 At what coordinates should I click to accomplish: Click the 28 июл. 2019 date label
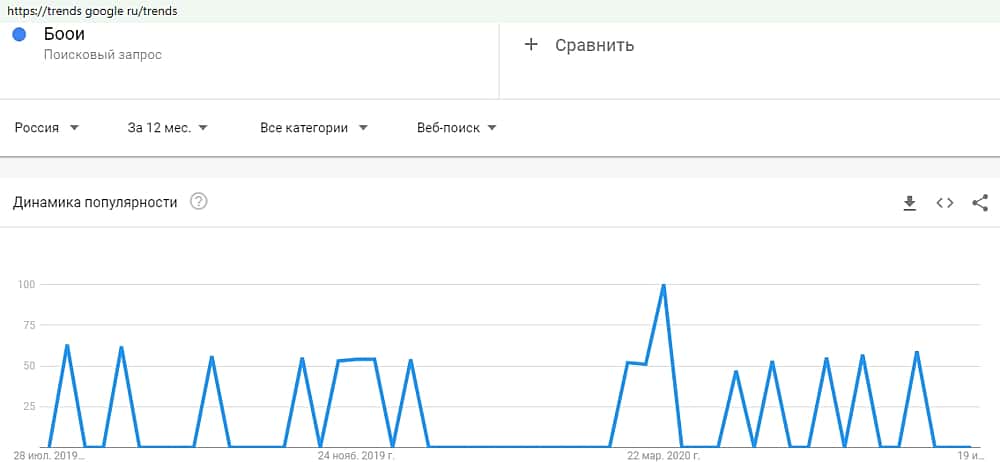(x=50, y=455)
